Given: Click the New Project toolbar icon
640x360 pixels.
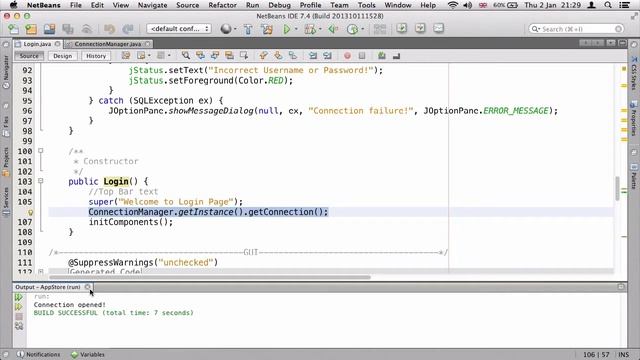Looking at the screenshot, I should 31,29.
